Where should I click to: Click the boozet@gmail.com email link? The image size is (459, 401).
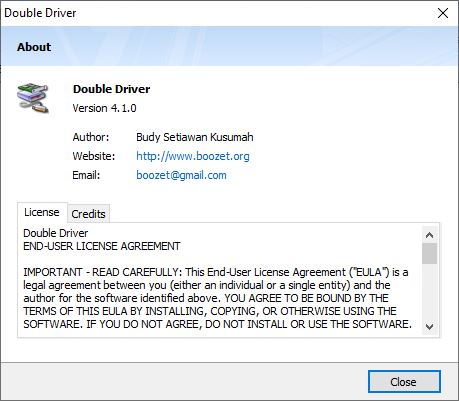(181, 175)
